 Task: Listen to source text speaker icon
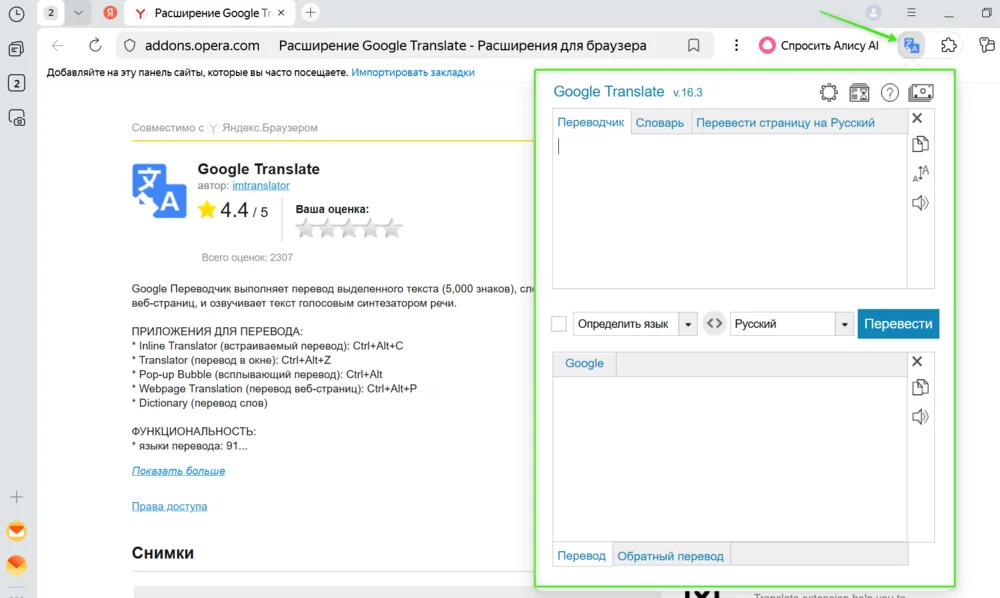[x=920, y=203]
